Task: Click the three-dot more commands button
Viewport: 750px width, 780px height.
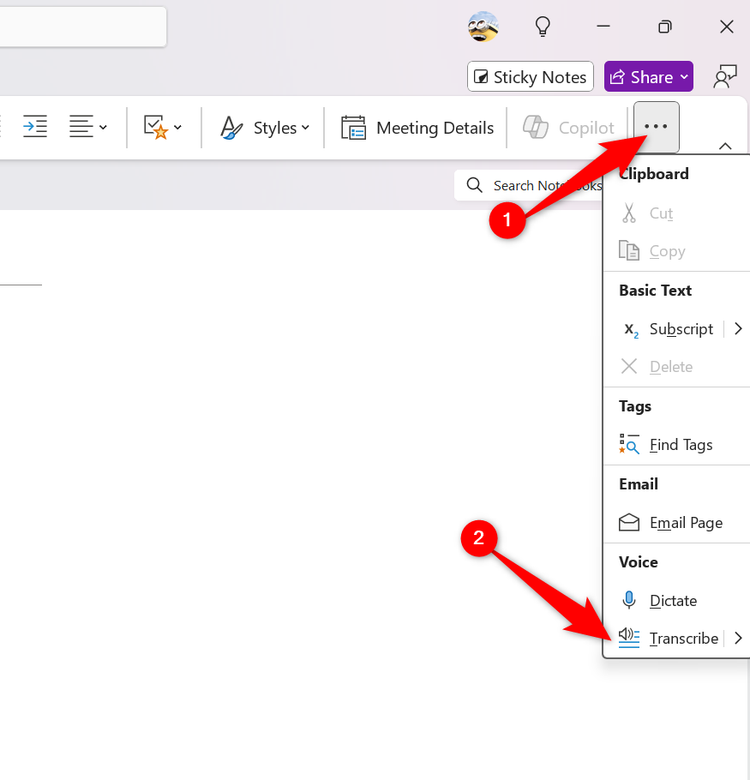Action: pyautogui.click(x=656, y=127)
